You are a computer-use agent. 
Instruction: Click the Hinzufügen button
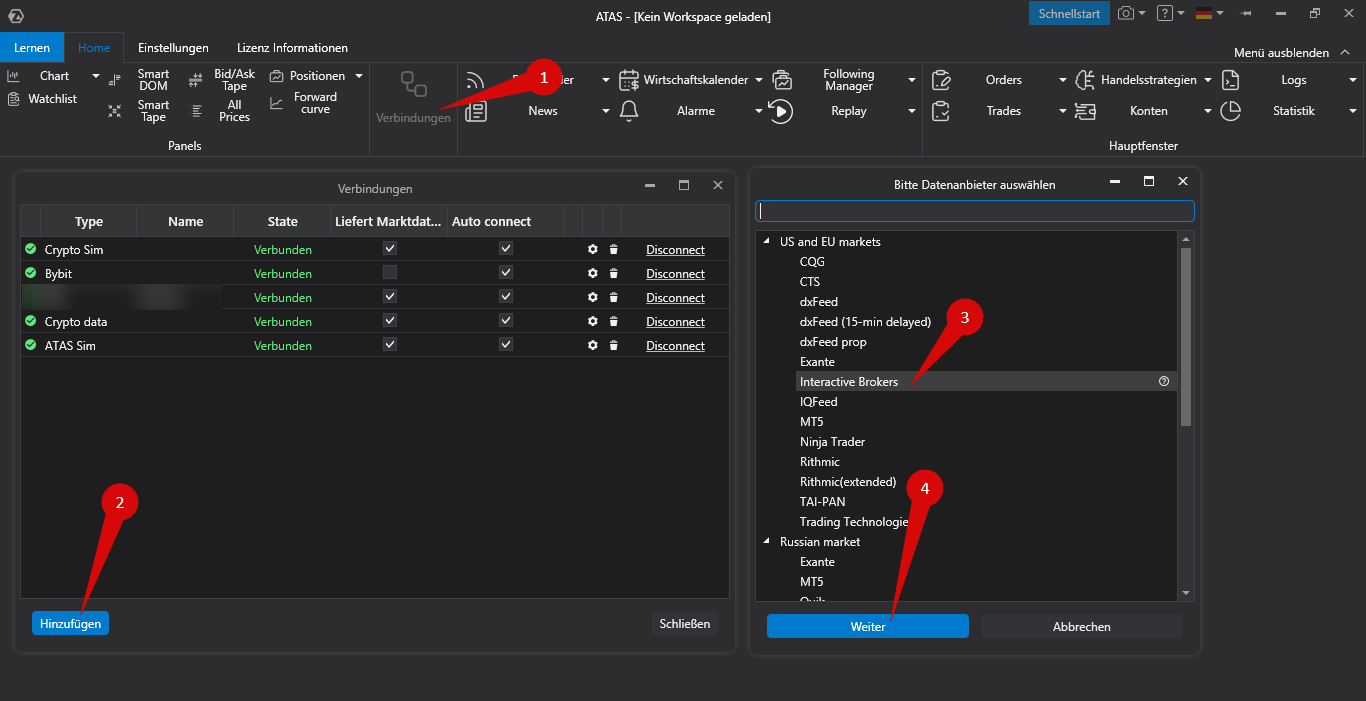pos(70,623)
